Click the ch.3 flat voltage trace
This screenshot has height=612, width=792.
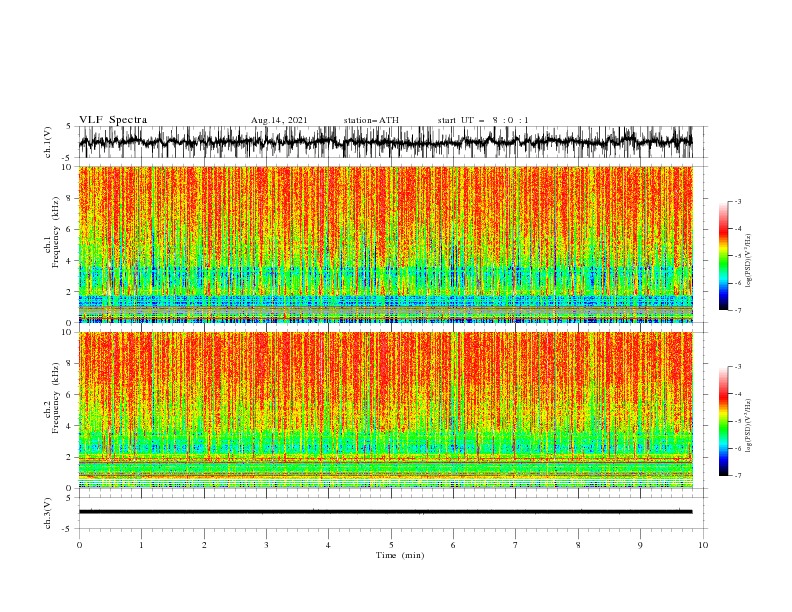pos(385,512)
